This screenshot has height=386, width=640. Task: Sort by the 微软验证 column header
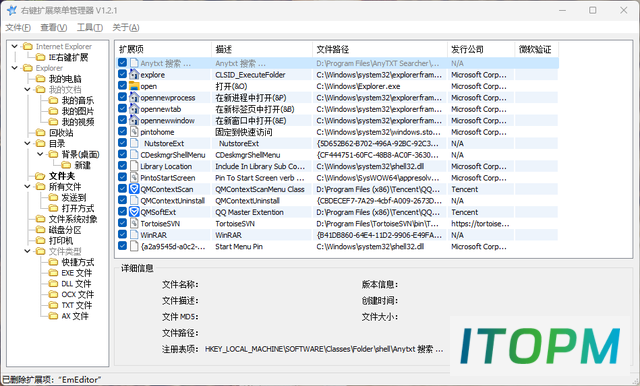(537, 49)
